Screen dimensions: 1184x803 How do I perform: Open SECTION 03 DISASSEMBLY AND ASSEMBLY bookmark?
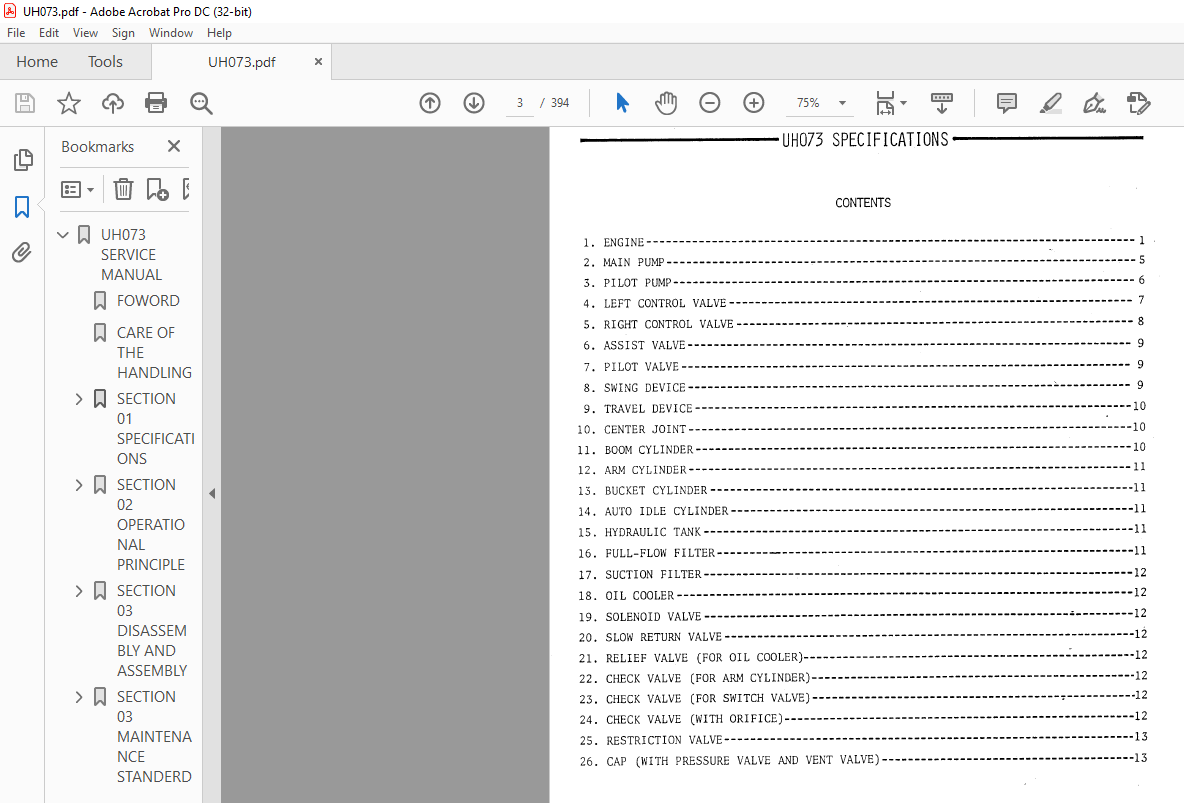tap(152, 630)
